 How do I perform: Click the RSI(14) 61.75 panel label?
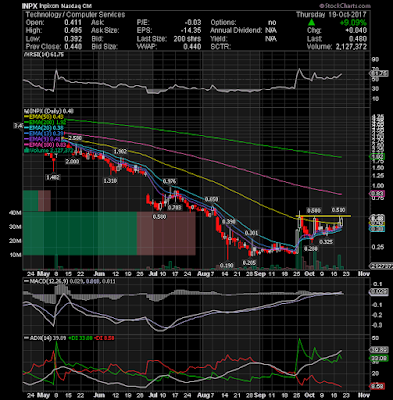pos(43,54)
